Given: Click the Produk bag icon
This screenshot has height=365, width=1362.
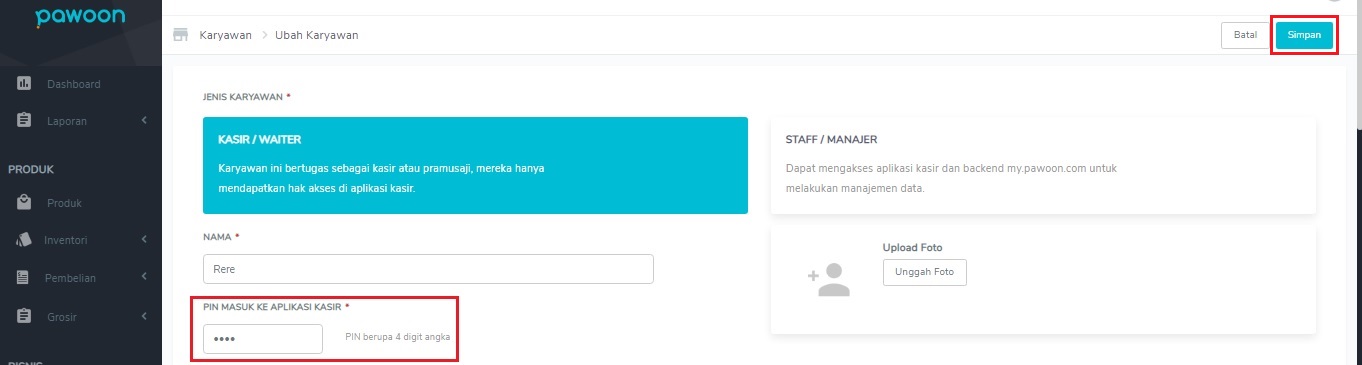Looking at the screenshot, I should 25,203.
